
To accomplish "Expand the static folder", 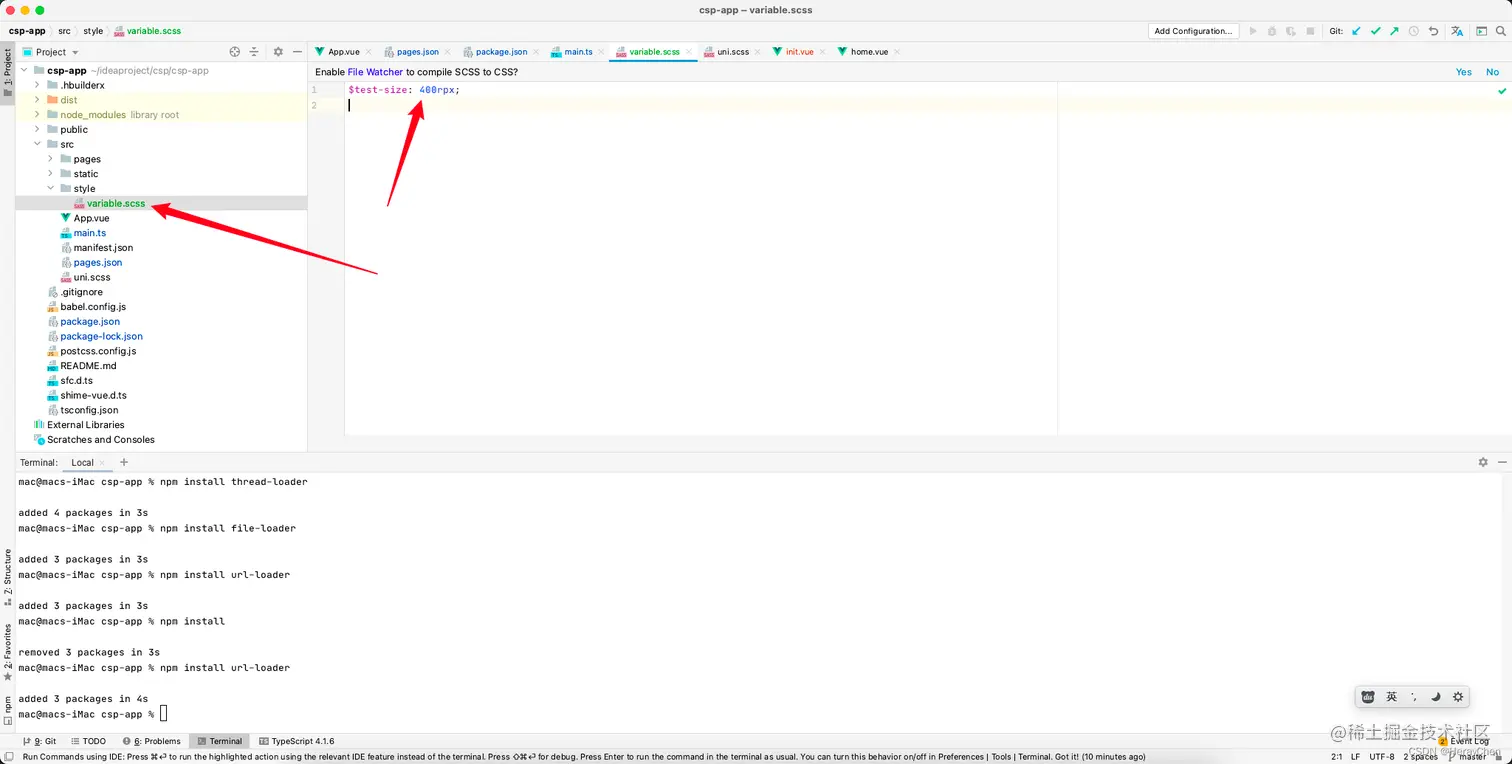I will (50, 174).
